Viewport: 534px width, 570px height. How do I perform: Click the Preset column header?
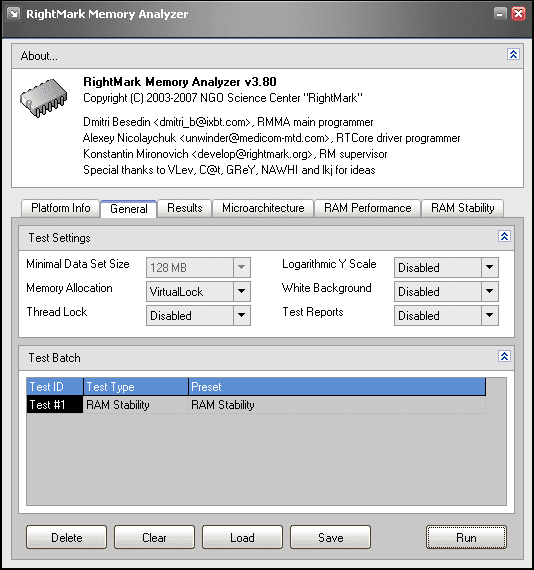(337, 387)
